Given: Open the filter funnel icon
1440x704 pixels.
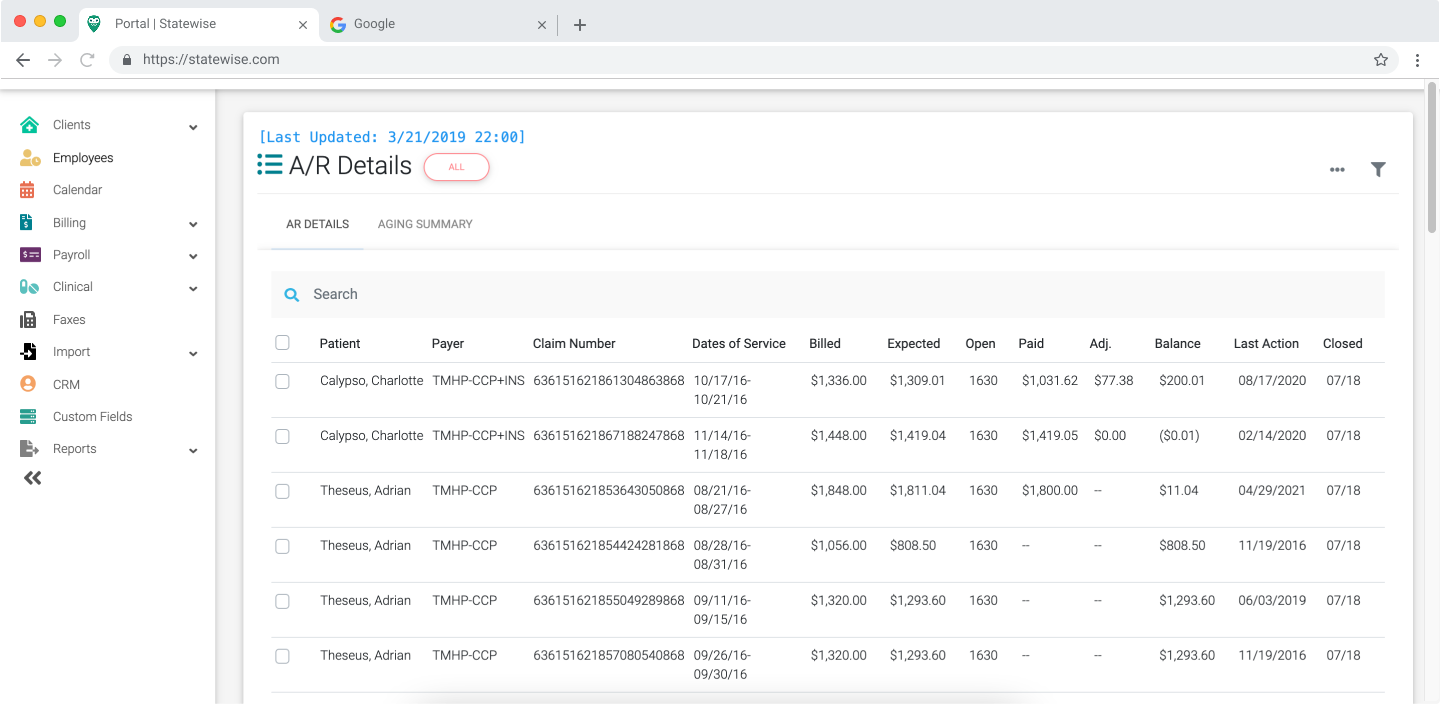Looking at the screenshot, I should (x=1378, y=170).
